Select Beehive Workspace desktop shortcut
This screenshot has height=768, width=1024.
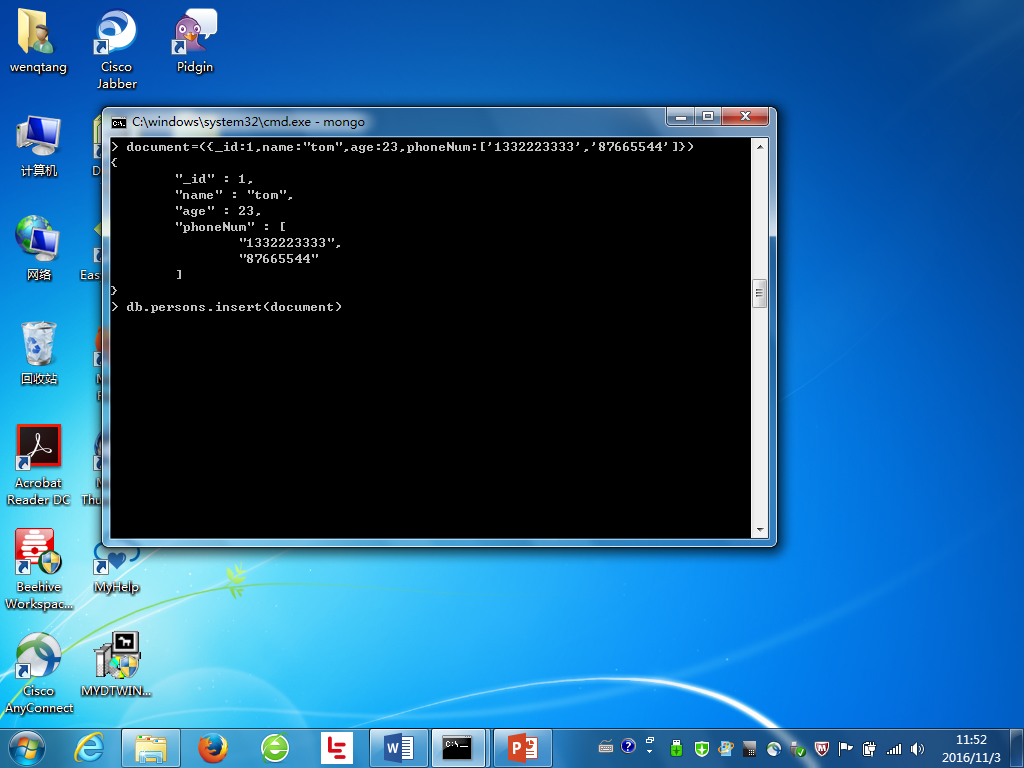point(39,569)
